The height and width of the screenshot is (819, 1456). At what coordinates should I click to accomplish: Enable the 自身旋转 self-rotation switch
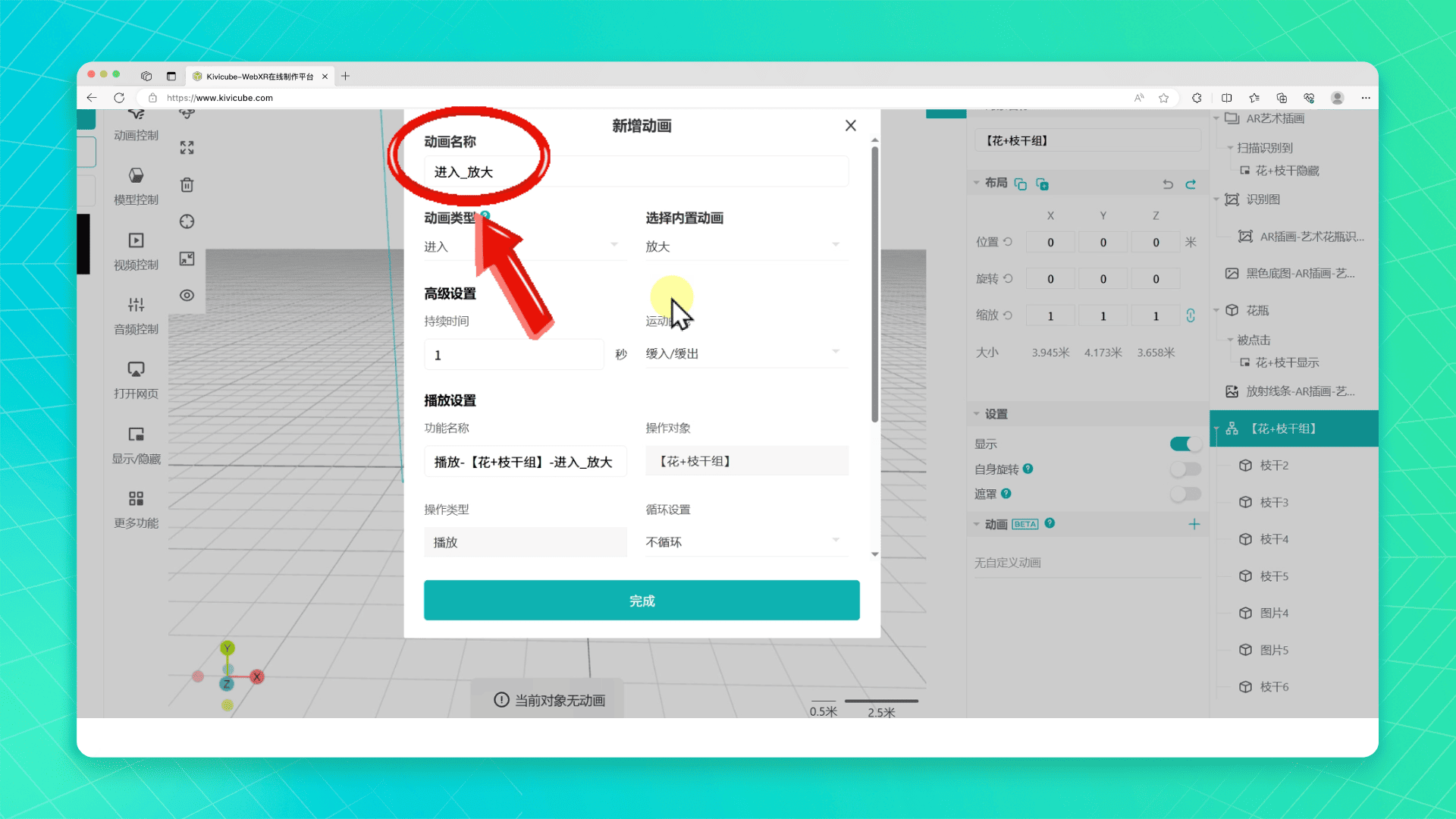(x=1185, y=469)
